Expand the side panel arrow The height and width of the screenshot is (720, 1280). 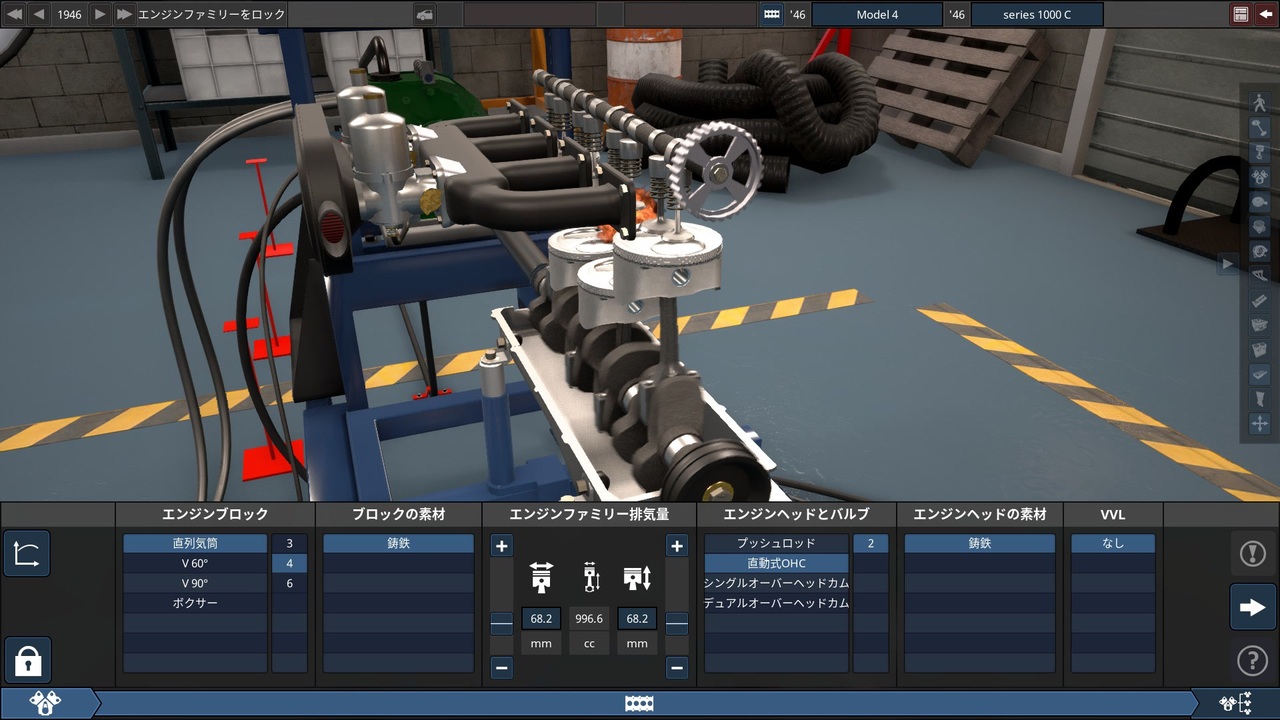pos(1228,264)
